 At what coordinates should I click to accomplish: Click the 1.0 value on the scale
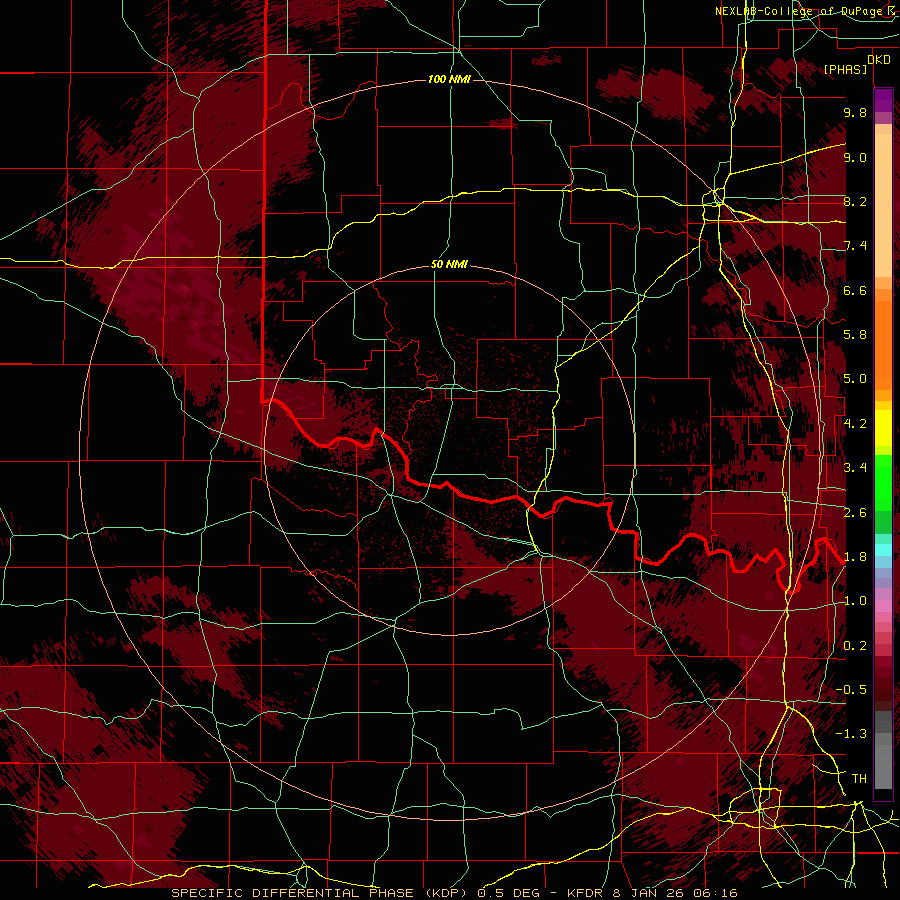tap(855, 601)
